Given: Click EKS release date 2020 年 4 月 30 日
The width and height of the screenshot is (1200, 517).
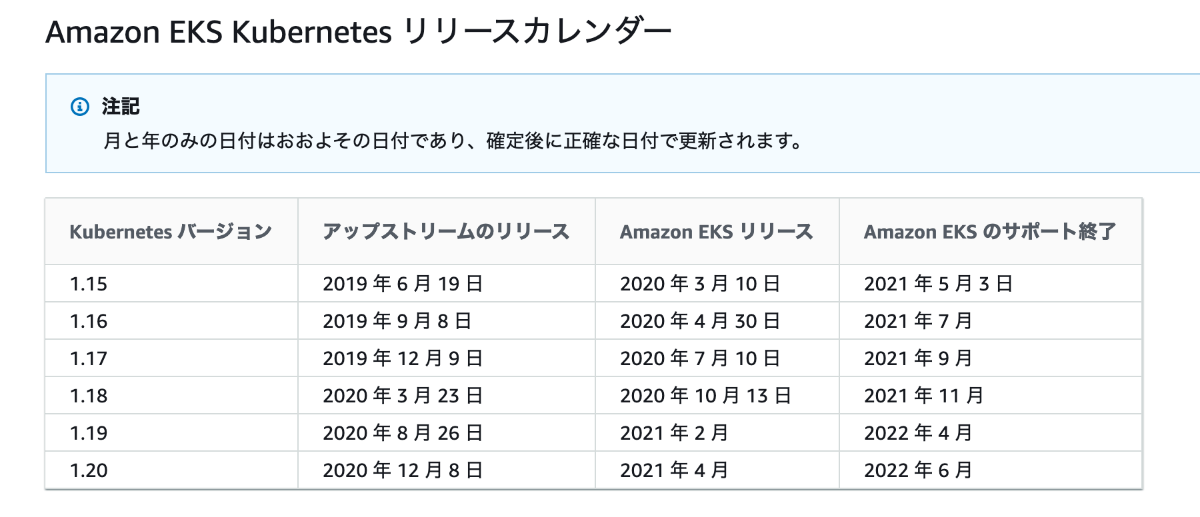Looking at the screenshot, I should pyautogui.click(x=700, y=321).
